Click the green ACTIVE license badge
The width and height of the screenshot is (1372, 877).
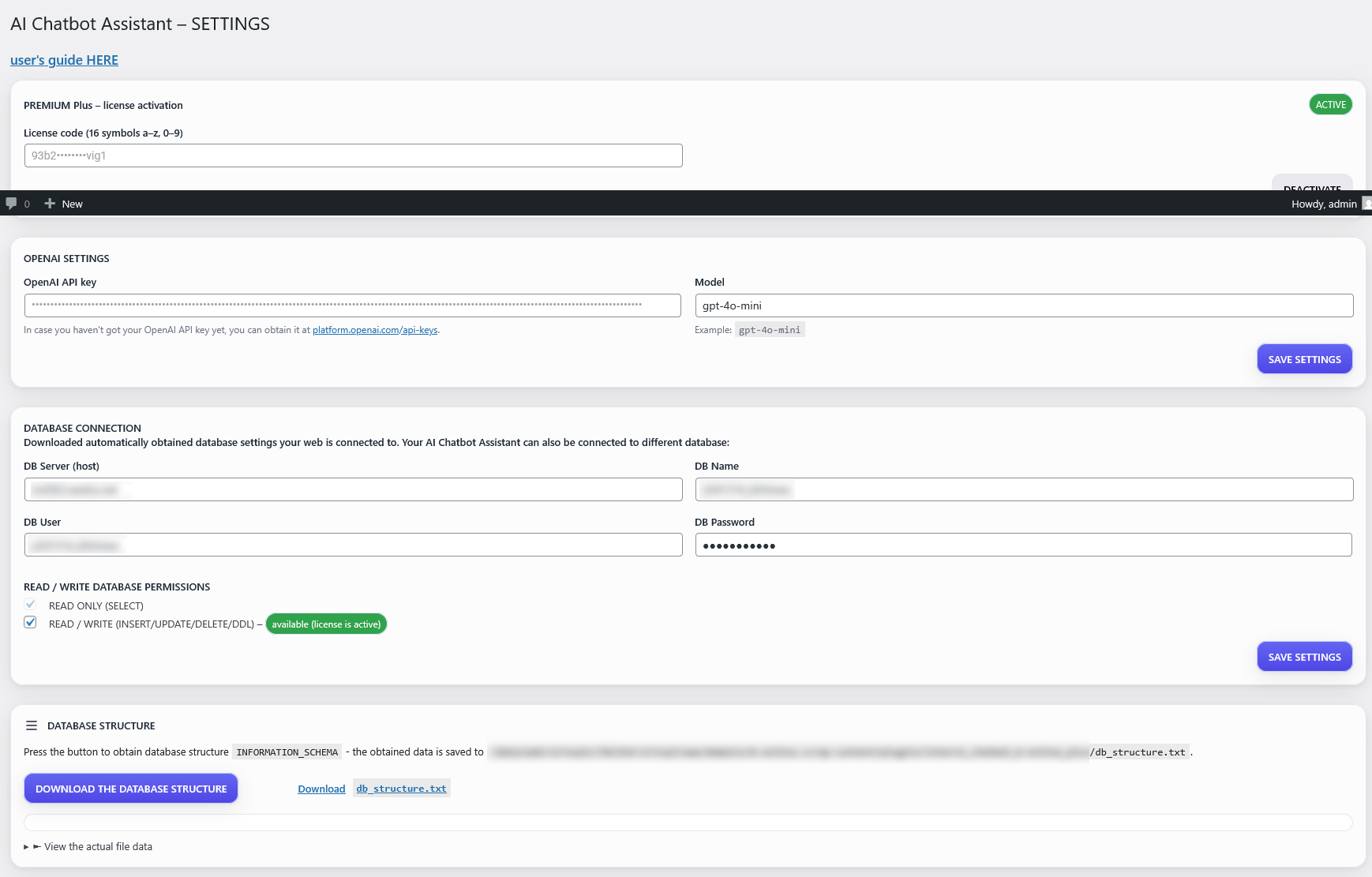(1330, 105)
